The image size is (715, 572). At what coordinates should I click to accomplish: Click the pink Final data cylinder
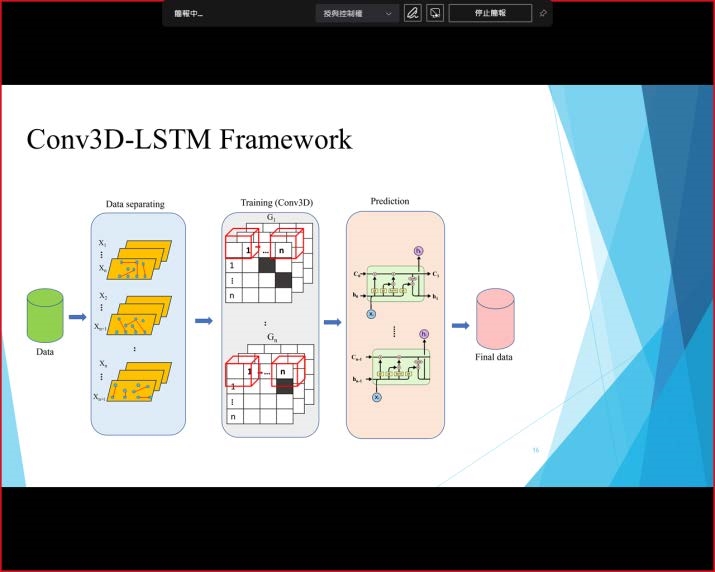[x=495, y=319]
